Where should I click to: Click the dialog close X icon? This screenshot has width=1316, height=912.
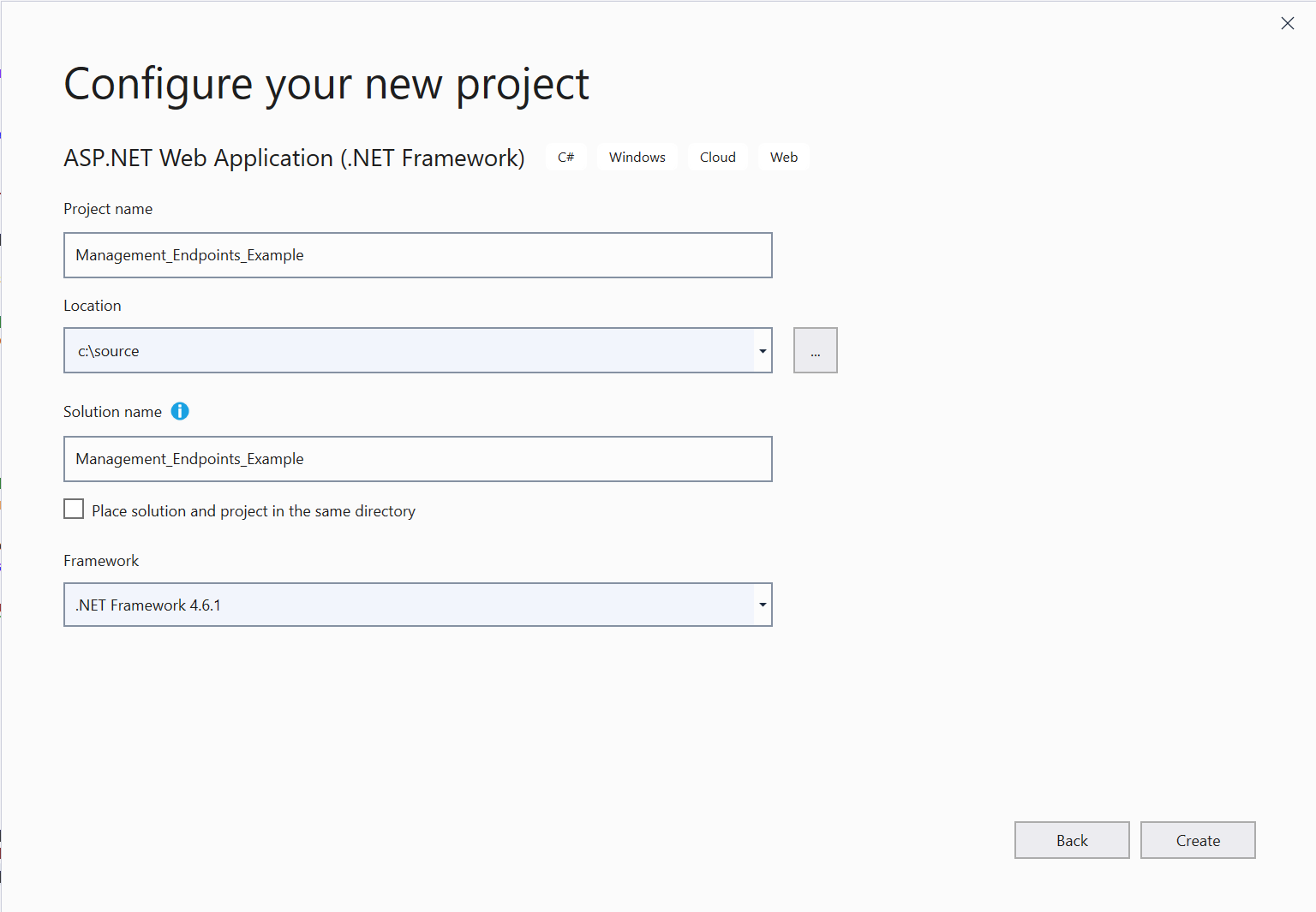click(x=1288, y=23)
